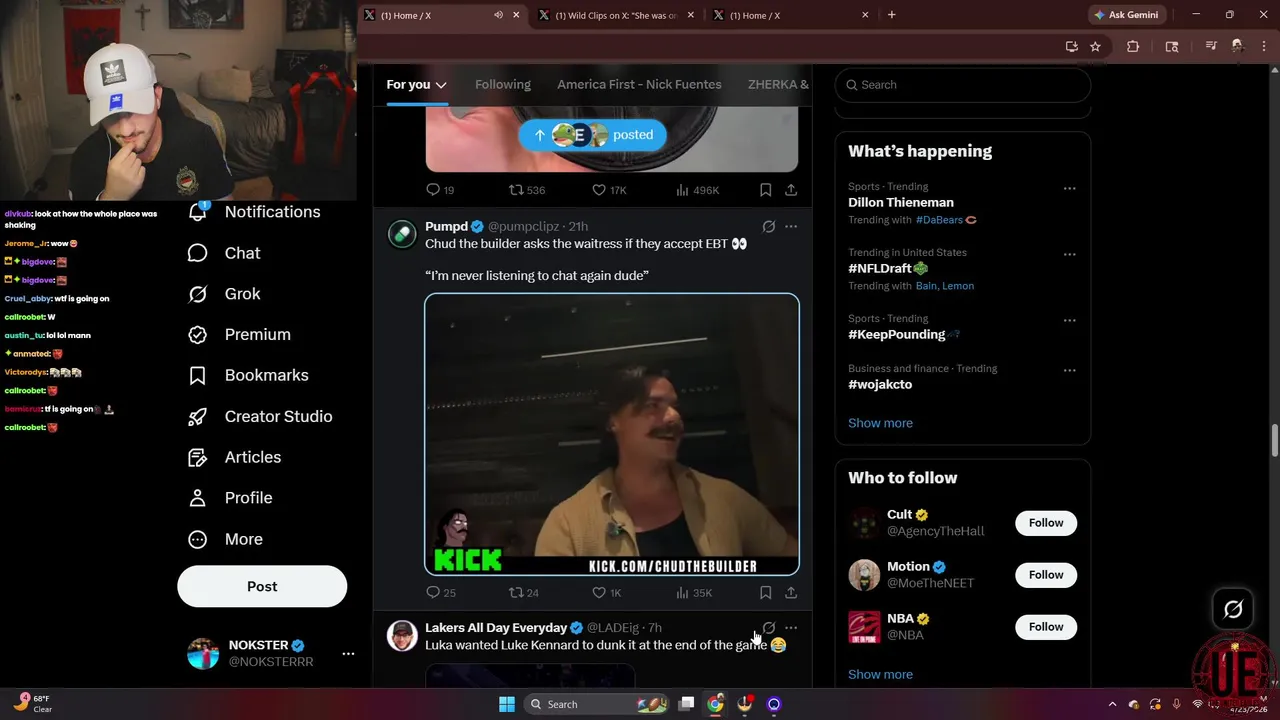Follow the NBA account
Viewport: 1280px width, 720px height.
(1046, 627)
